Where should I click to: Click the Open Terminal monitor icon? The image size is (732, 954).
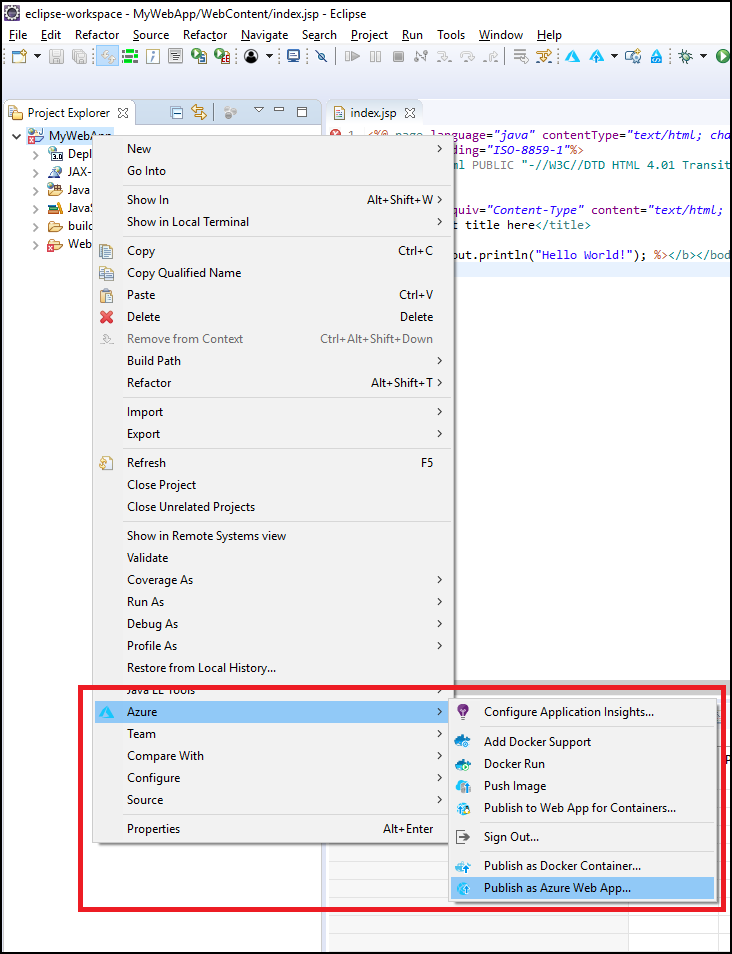click(293, 57)
